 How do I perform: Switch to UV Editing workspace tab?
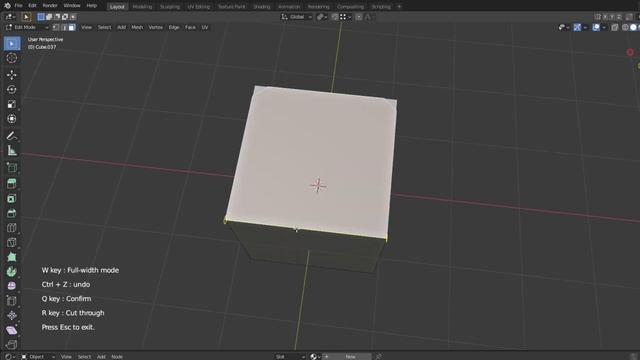pyautogui.click(x=199, y=7)
